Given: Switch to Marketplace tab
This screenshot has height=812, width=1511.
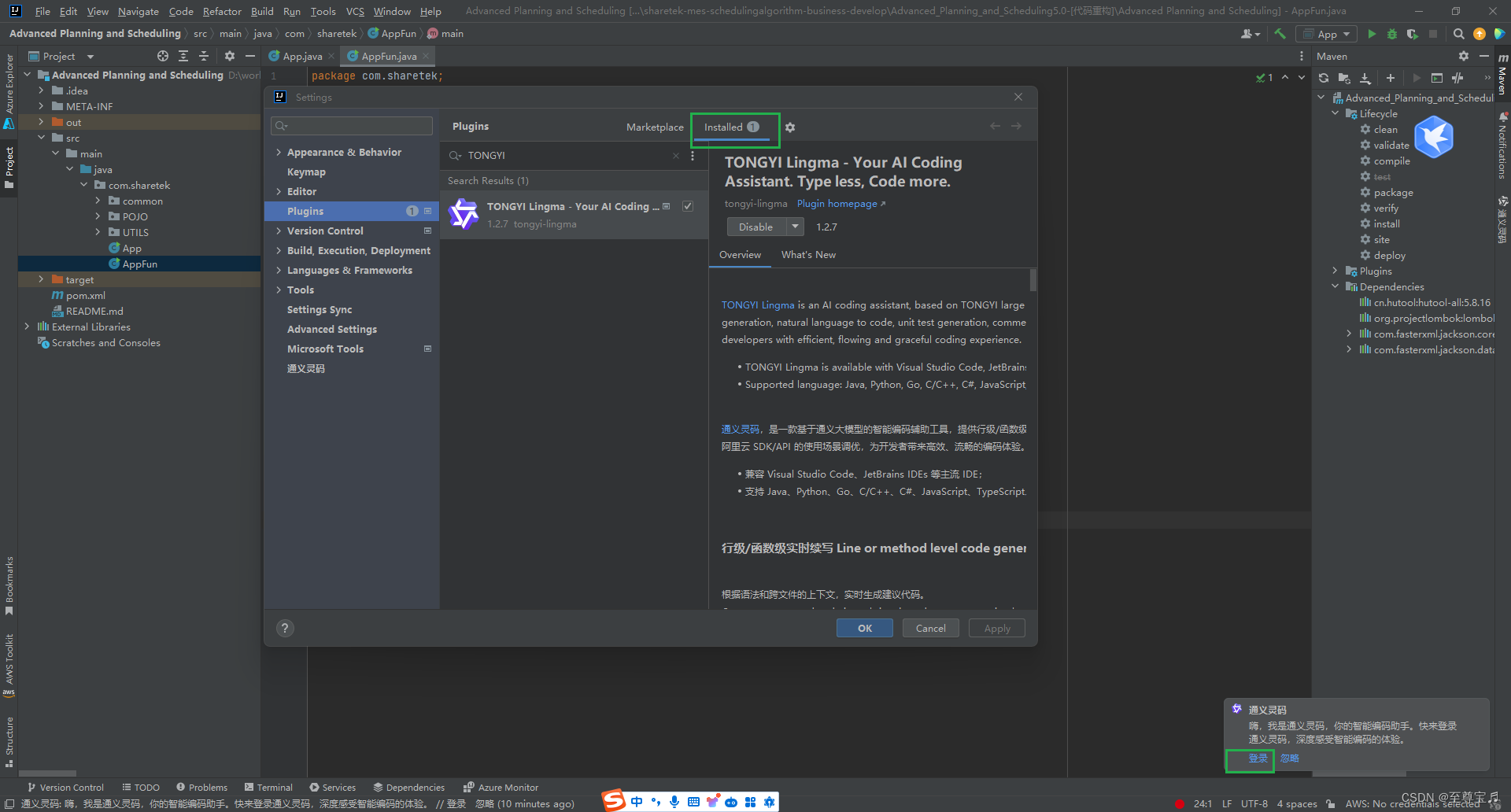Looking at the screenshot, I should 655,127.
